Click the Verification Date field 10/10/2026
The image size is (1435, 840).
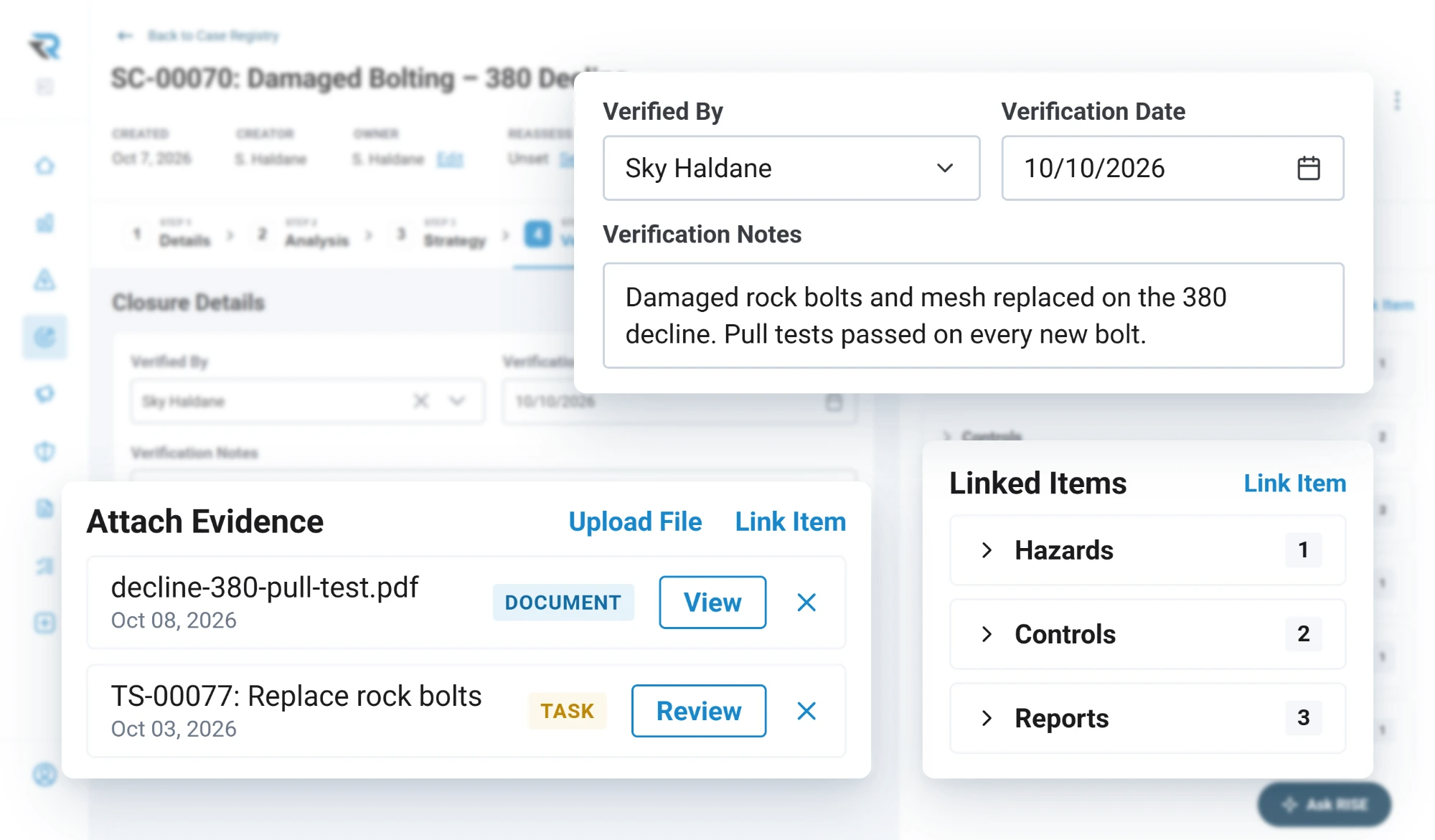point(1172,168)
